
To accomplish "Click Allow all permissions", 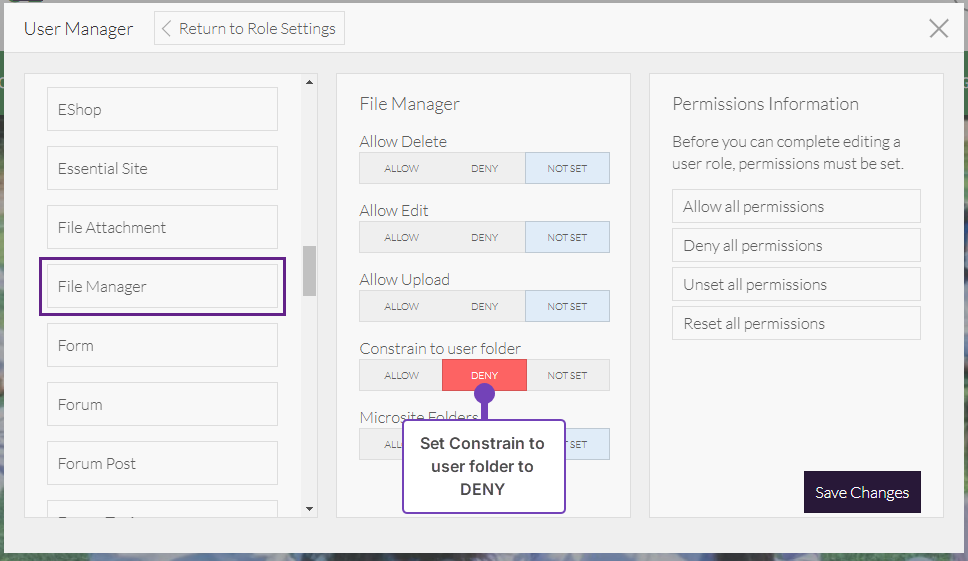I will 795,206.
